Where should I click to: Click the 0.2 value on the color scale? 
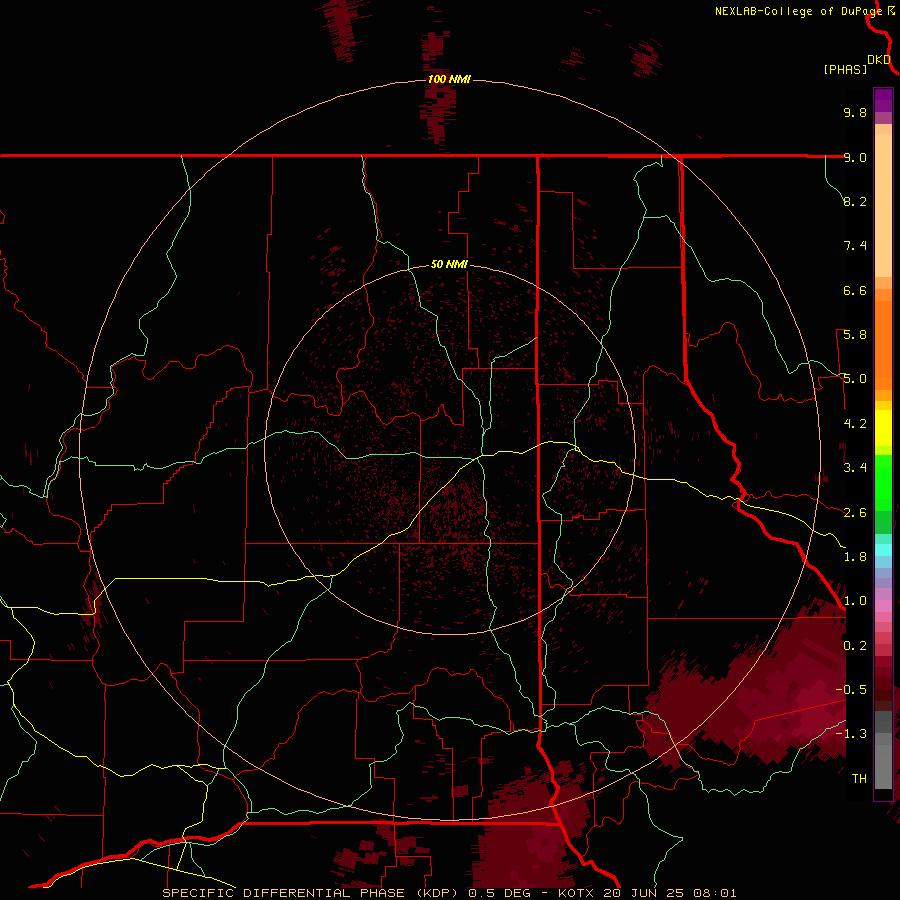coord(855,646)
